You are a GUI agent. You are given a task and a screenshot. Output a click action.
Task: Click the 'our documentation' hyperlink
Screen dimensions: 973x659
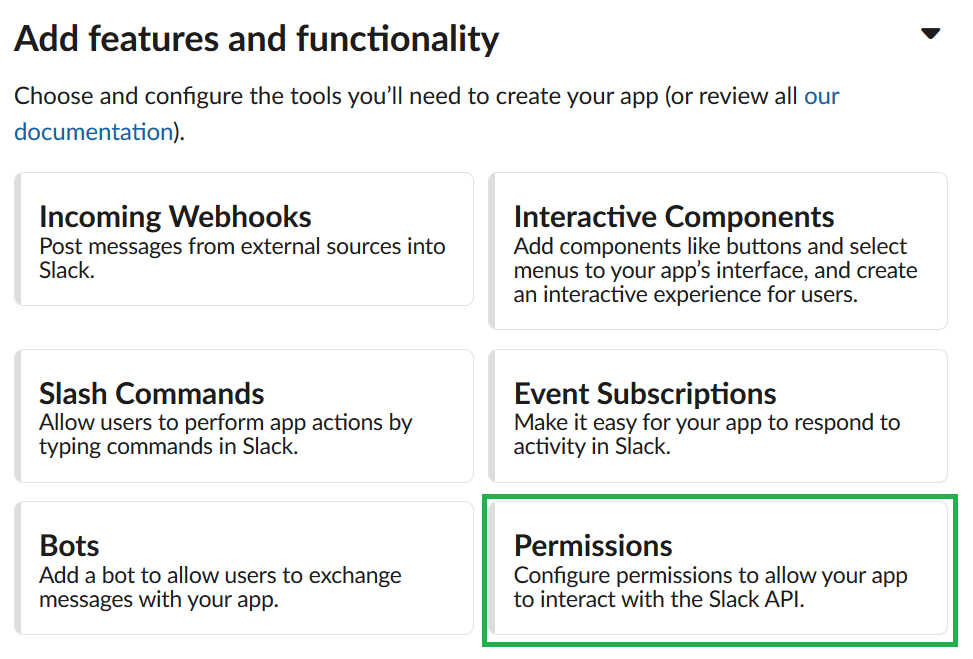point(93,131)
